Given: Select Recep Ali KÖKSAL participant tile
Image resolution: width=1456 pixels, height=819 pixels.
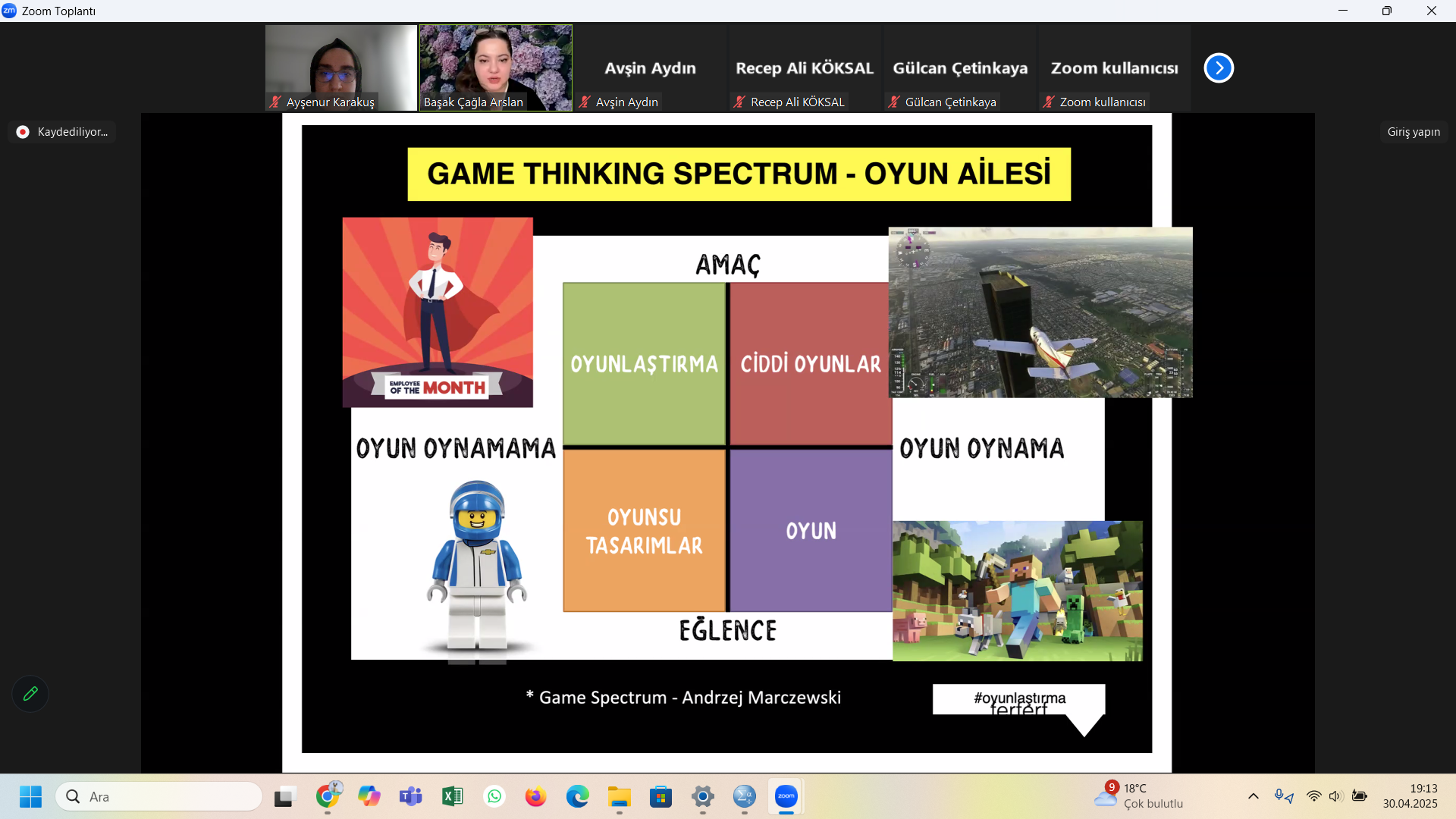Looking at the screenshot, I should click(805, 68).
